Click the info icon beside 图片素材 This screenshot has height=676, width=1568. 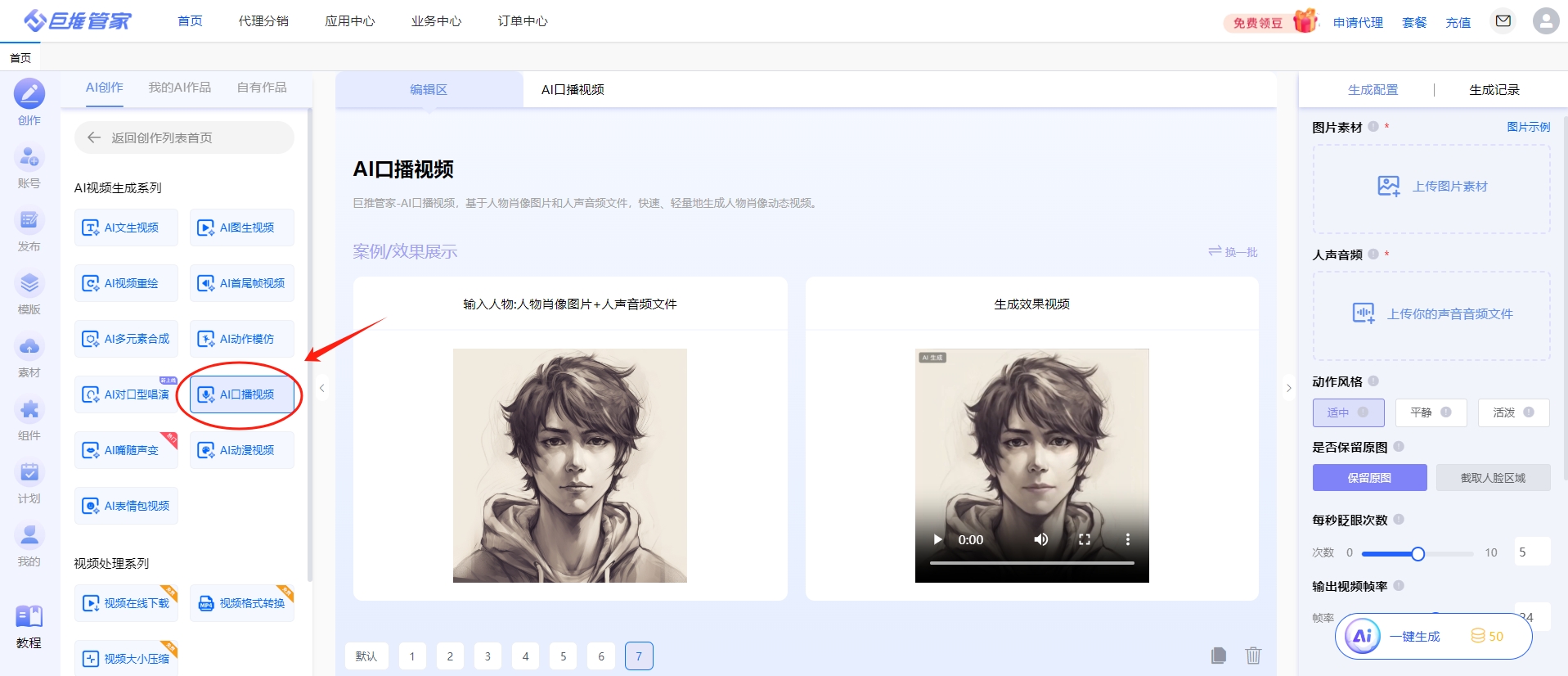(1373, 127)
